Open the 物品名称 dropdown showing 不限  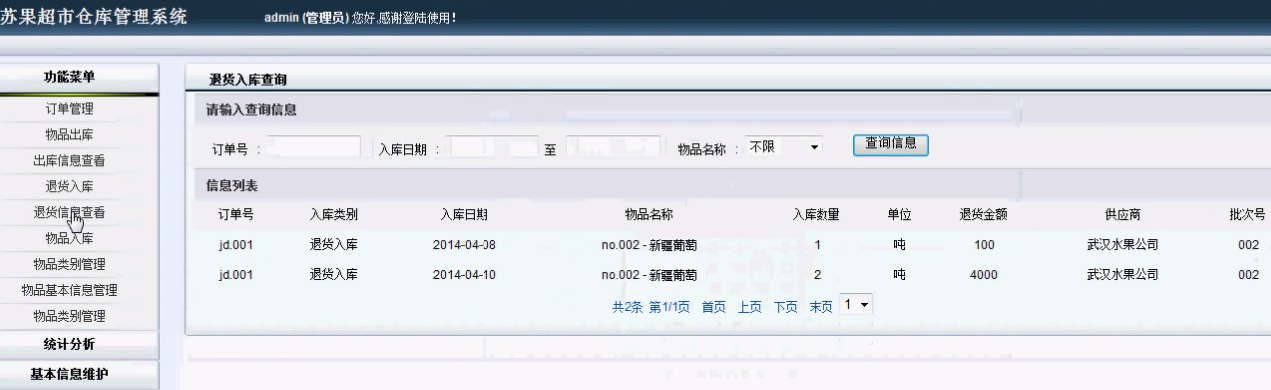[784, 147]
